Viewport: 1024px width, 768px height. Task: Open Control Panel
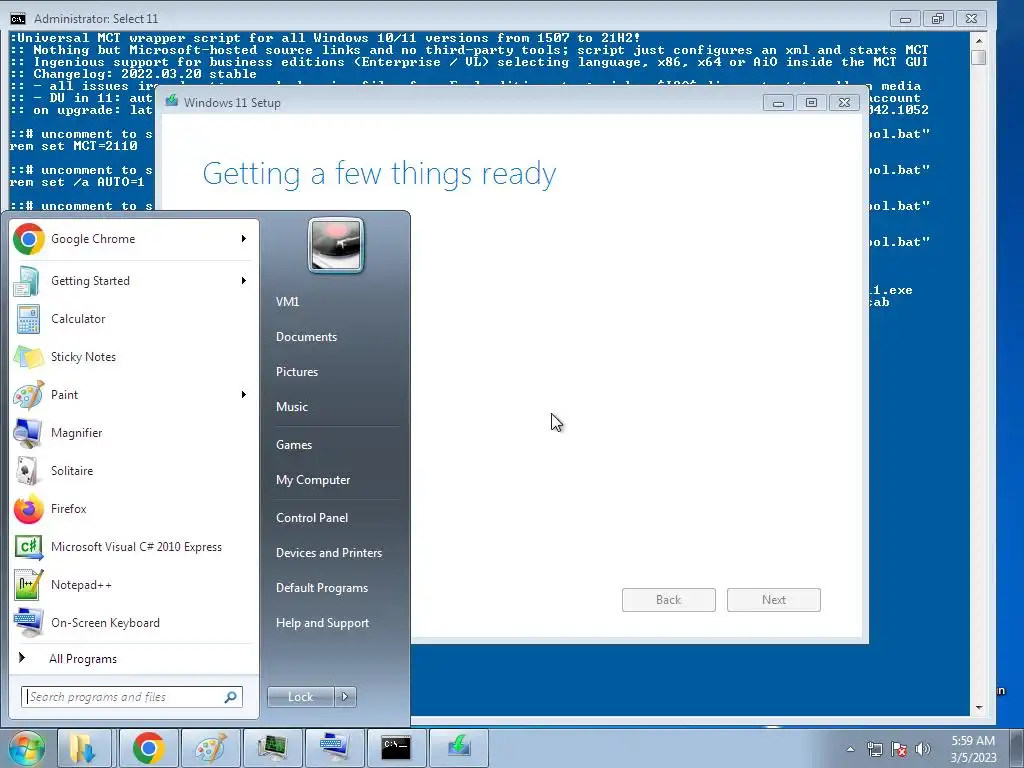coord(312,518)
